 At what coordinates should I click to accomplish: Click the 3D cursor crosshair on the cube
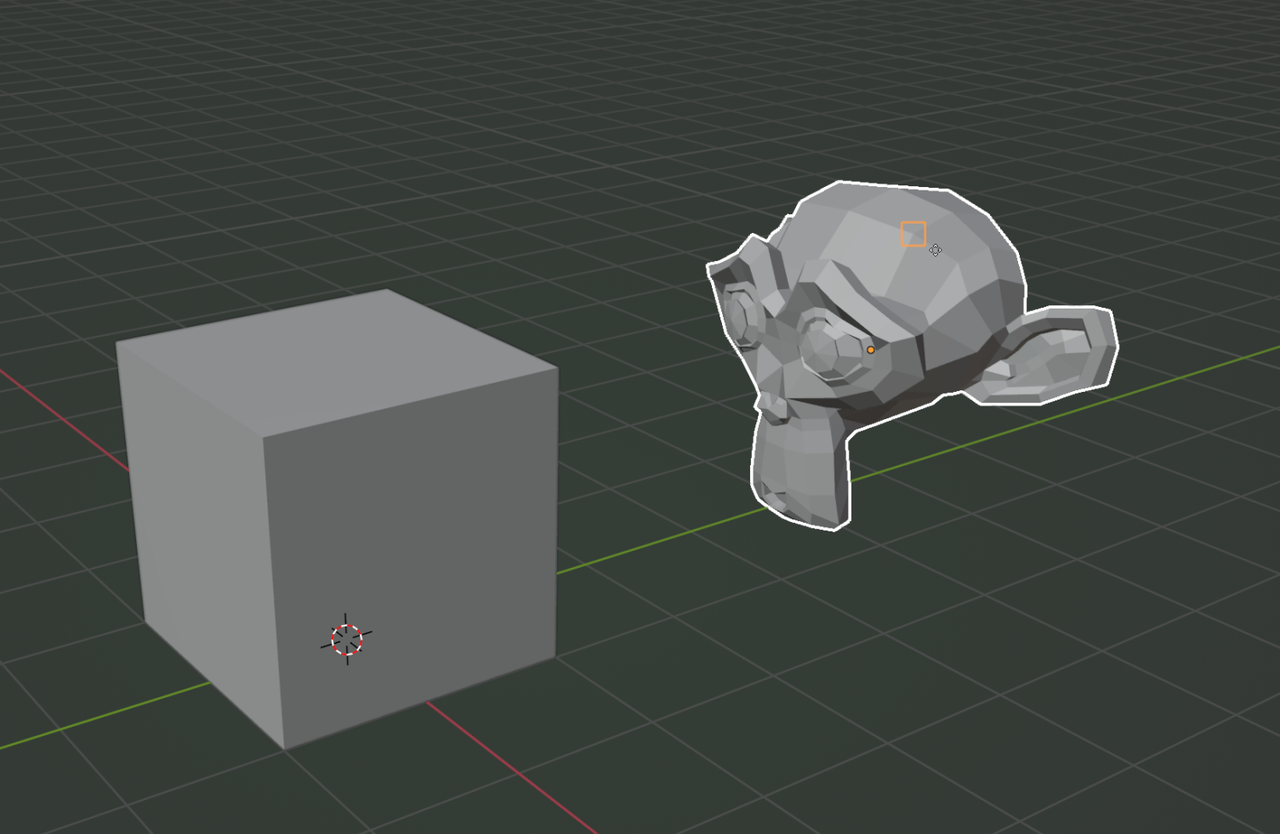(x=345, y=640)
